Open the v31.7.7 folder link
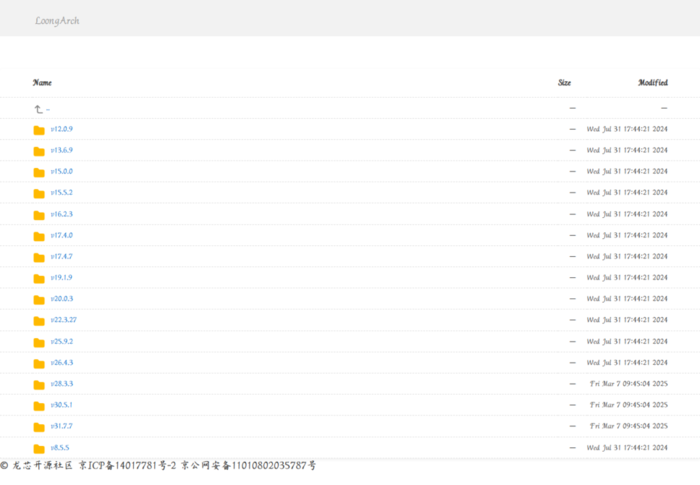 62,426
